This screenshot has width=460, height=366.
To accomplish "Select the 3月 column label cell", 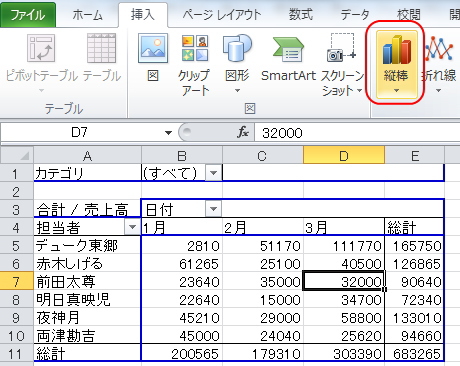I will (x=344, y=227).
